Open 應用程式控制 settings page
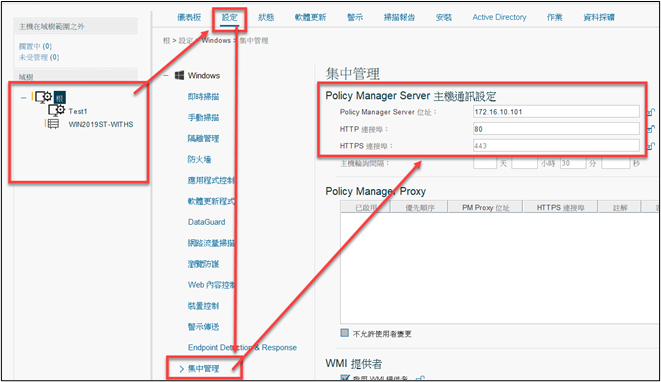The height and width of the screenshot is (382, 661). (211, 180)
